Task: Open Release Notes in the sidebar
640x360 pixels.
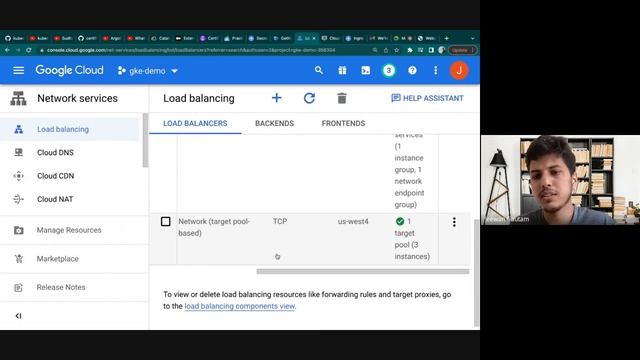Action: pyautogui.click(x=61, y=287)
